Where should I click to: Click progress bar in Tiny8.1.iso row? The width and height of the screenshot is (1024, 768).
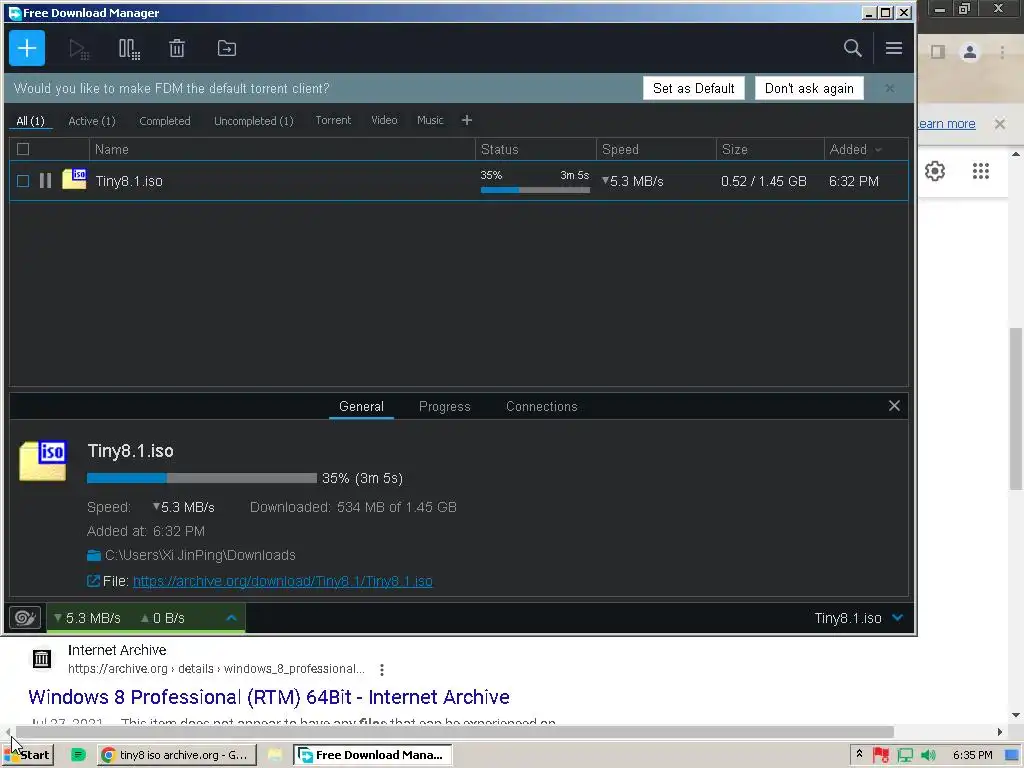[535, 190]
